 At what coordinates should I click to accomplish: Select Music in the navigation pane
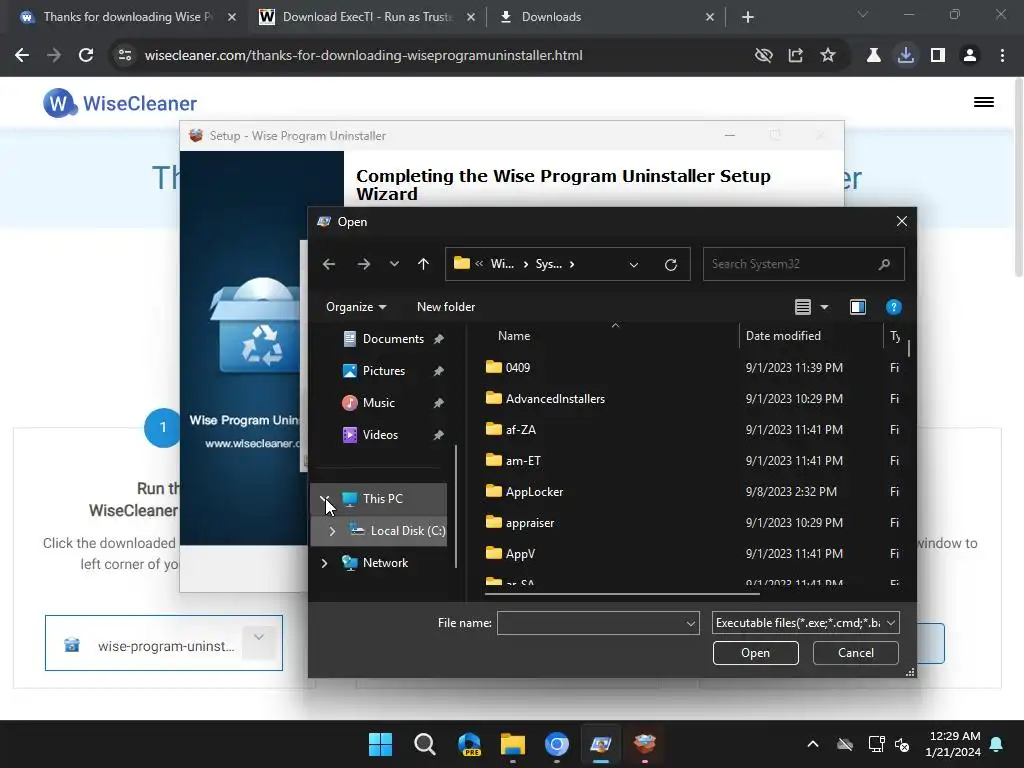tap(378, 403)
